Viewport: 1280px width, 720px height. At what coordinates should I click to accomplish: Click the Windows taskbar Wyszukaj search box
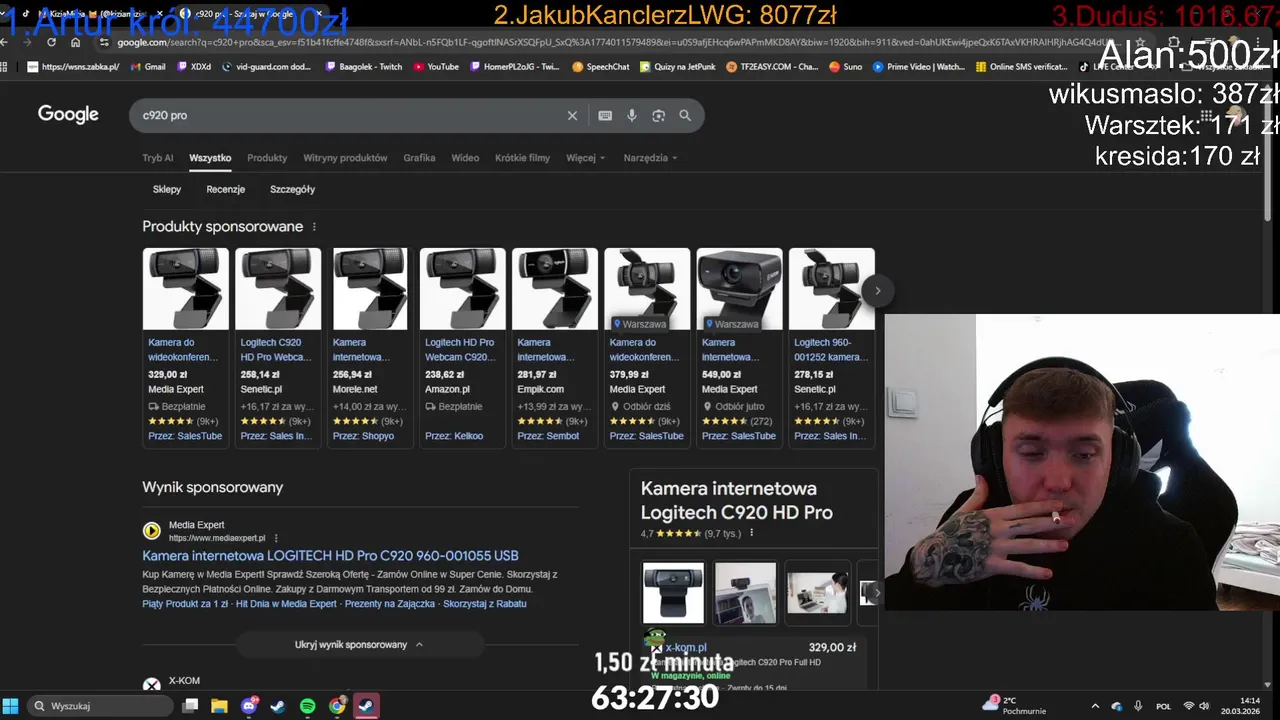(100, 706)
